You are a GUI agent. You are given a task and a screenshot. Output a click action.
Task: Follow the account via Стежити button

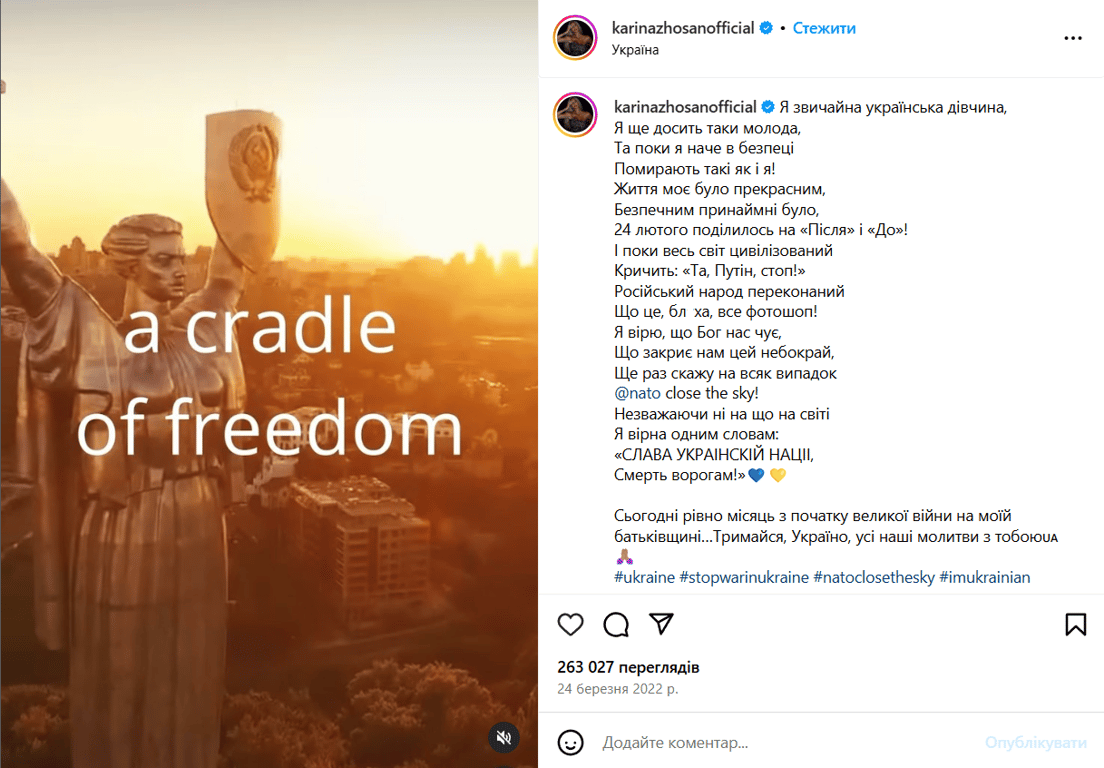(824, 28)
